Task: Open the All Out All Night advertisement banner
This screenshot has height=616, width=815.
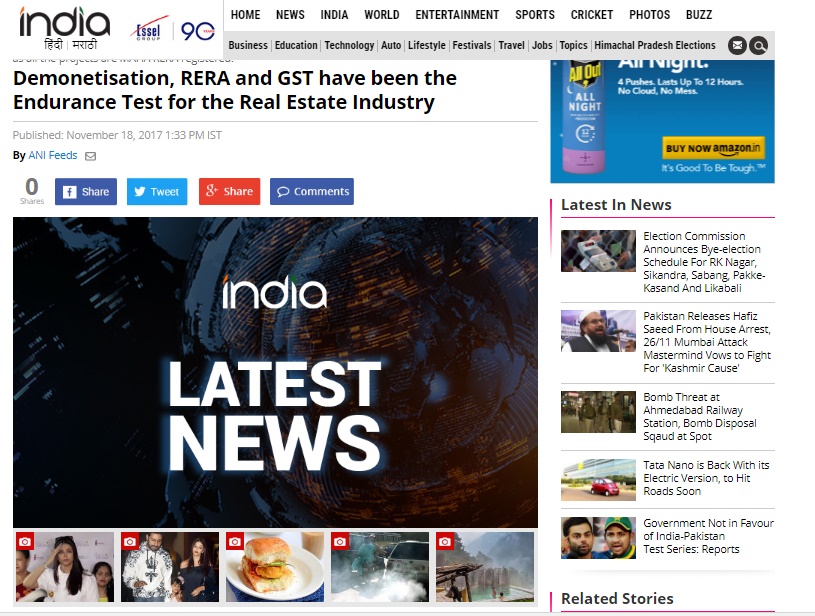Action: pyautogui.click(x=662, y=121)
